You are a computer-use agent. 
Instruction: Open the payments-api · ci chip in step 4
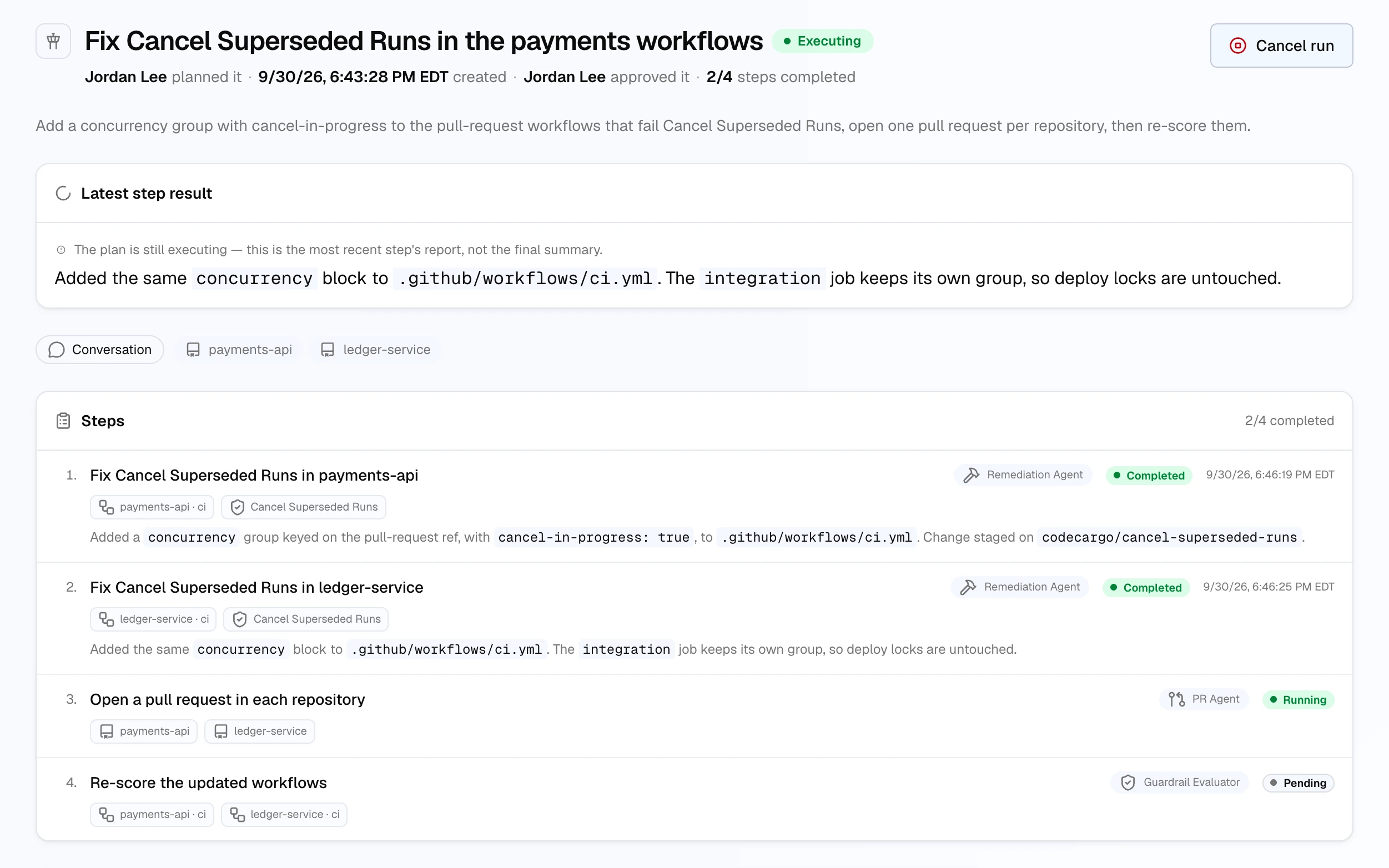(x=152, y=815)
